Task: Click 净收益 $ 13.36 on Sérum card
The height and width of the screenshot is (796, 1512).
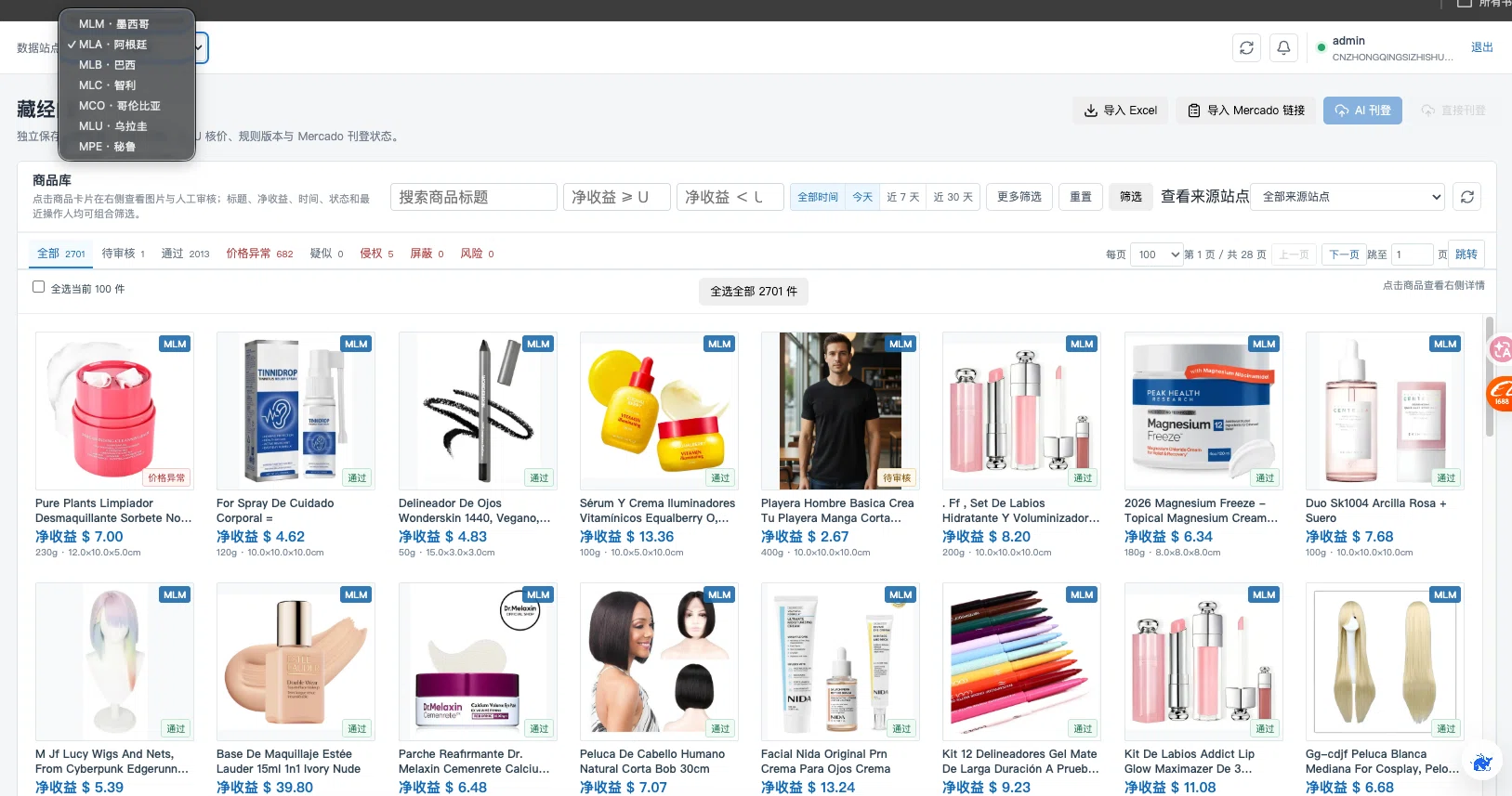Action: [x=626, y=537]
